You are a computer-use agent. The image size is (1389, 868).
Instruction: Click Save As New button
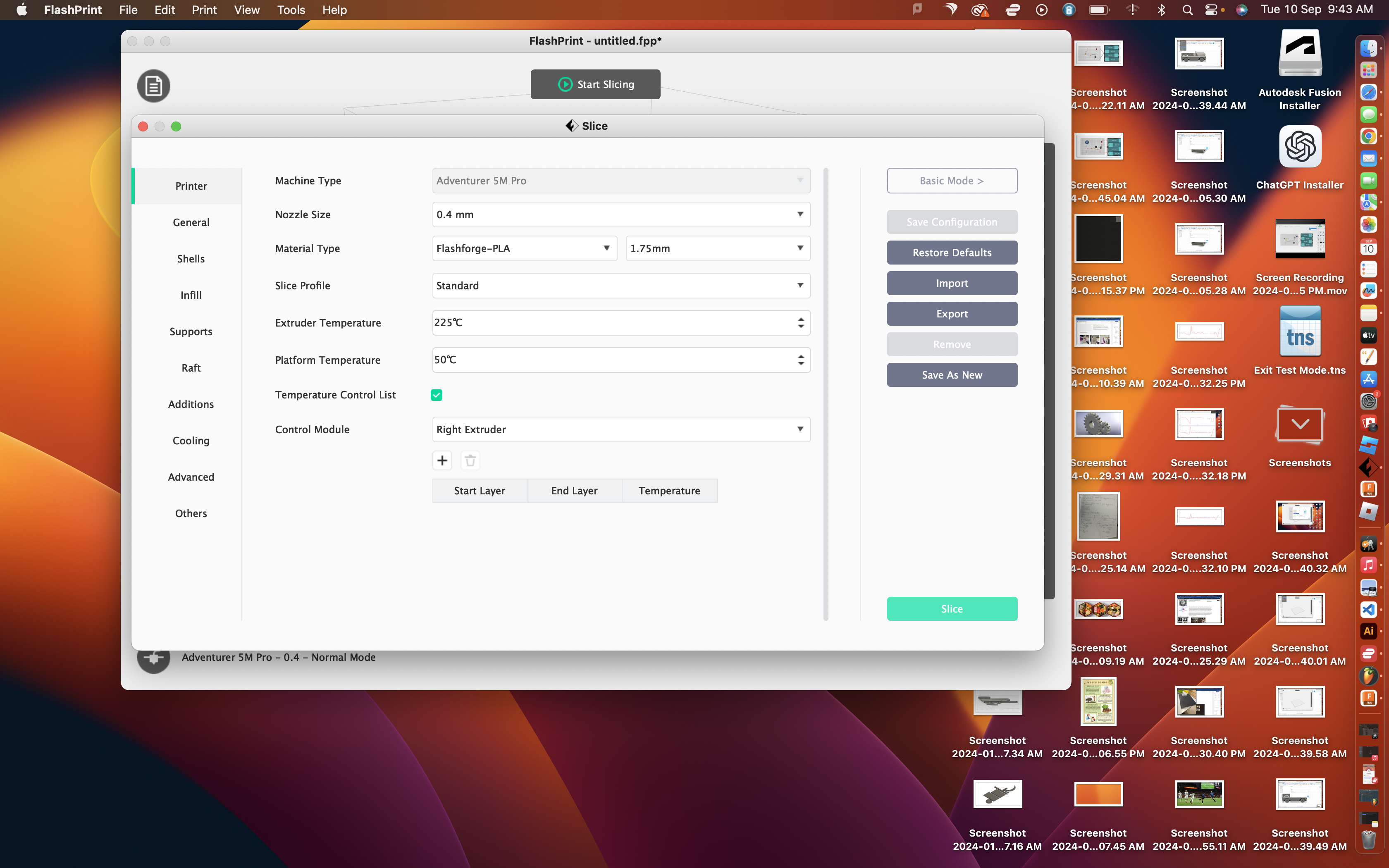[x=952, y=375]
